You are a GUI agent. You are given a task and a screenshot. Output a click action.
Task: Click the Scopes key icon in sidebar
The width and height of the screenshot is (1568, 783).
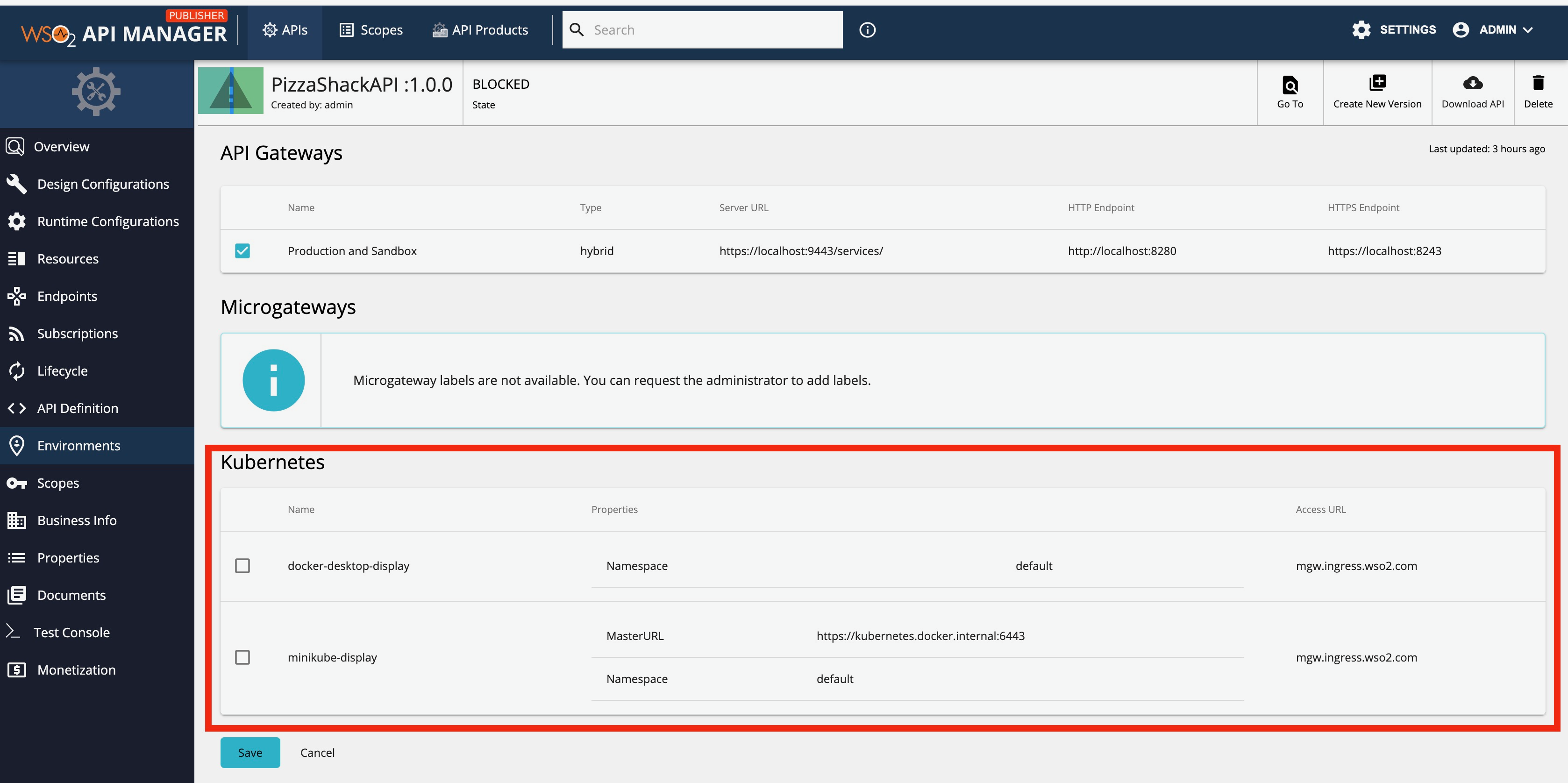(x=16, y=484)
